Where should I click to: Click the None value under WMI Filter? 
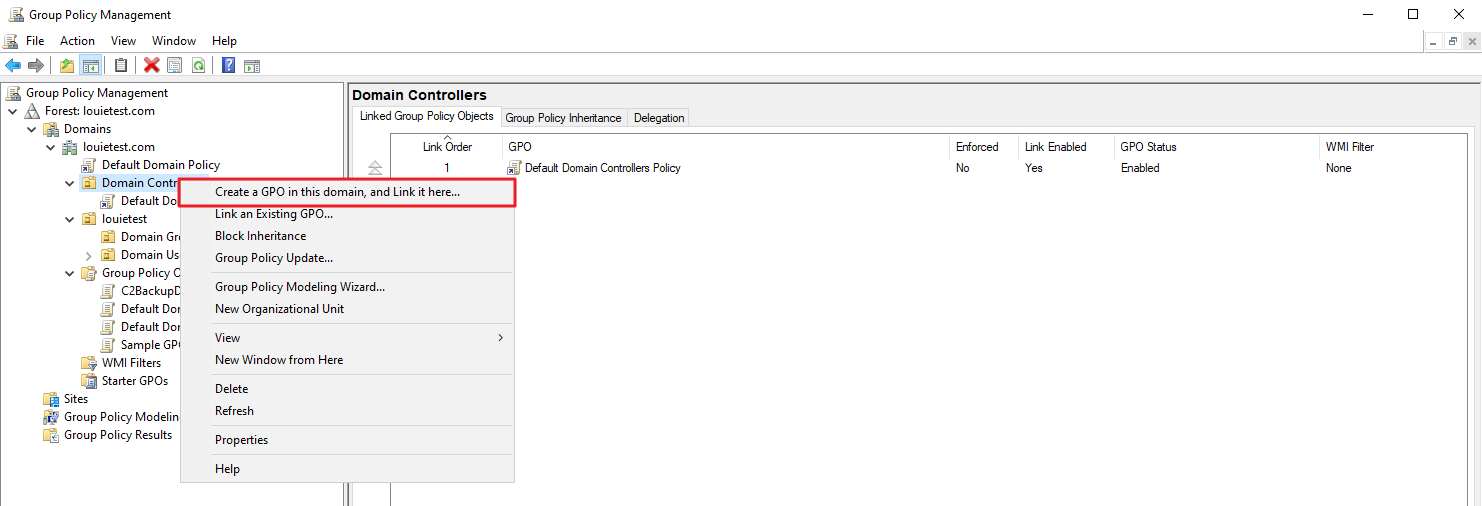tap(1338, 168)
